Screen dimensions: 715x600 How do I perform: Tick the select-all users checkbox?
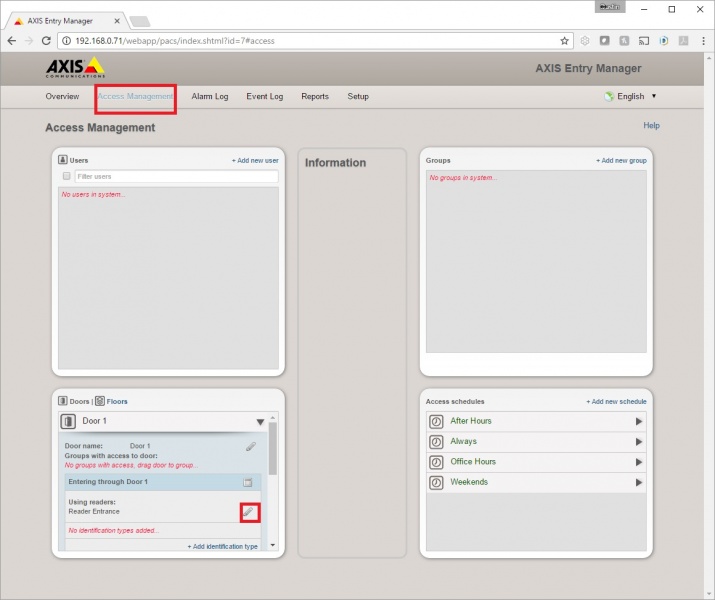(x=67, y=176)
